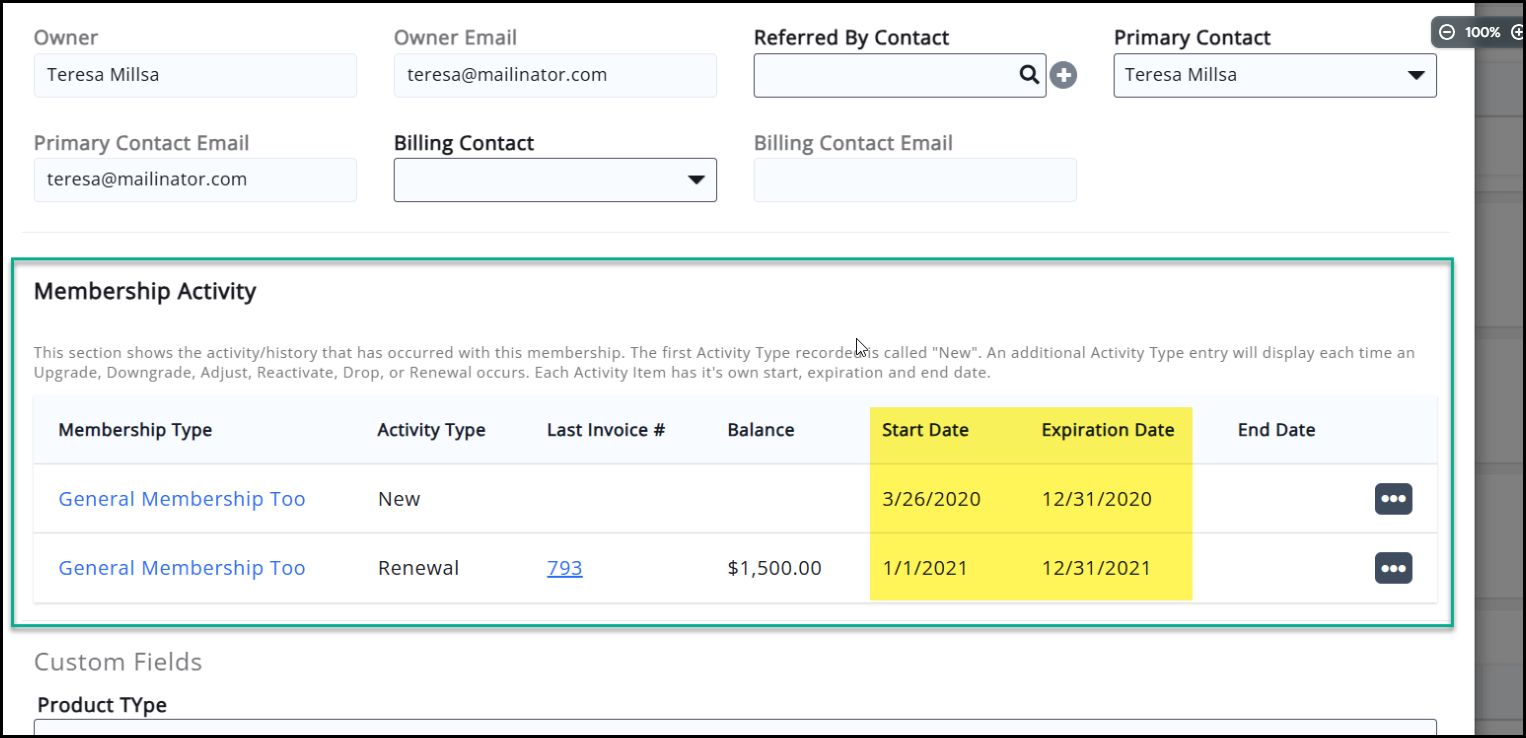Click the Expiration Date column header
This screenshot has width=1526, height=738.
pos(1107,430)
